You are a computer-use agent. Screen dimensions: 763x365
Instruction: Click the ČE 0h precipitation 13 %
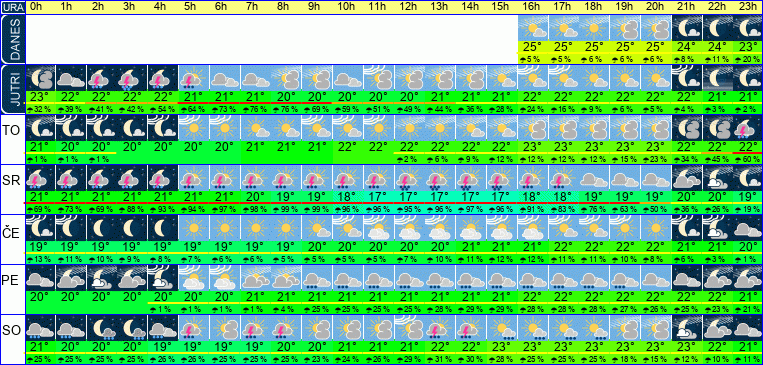pos(40,260)
